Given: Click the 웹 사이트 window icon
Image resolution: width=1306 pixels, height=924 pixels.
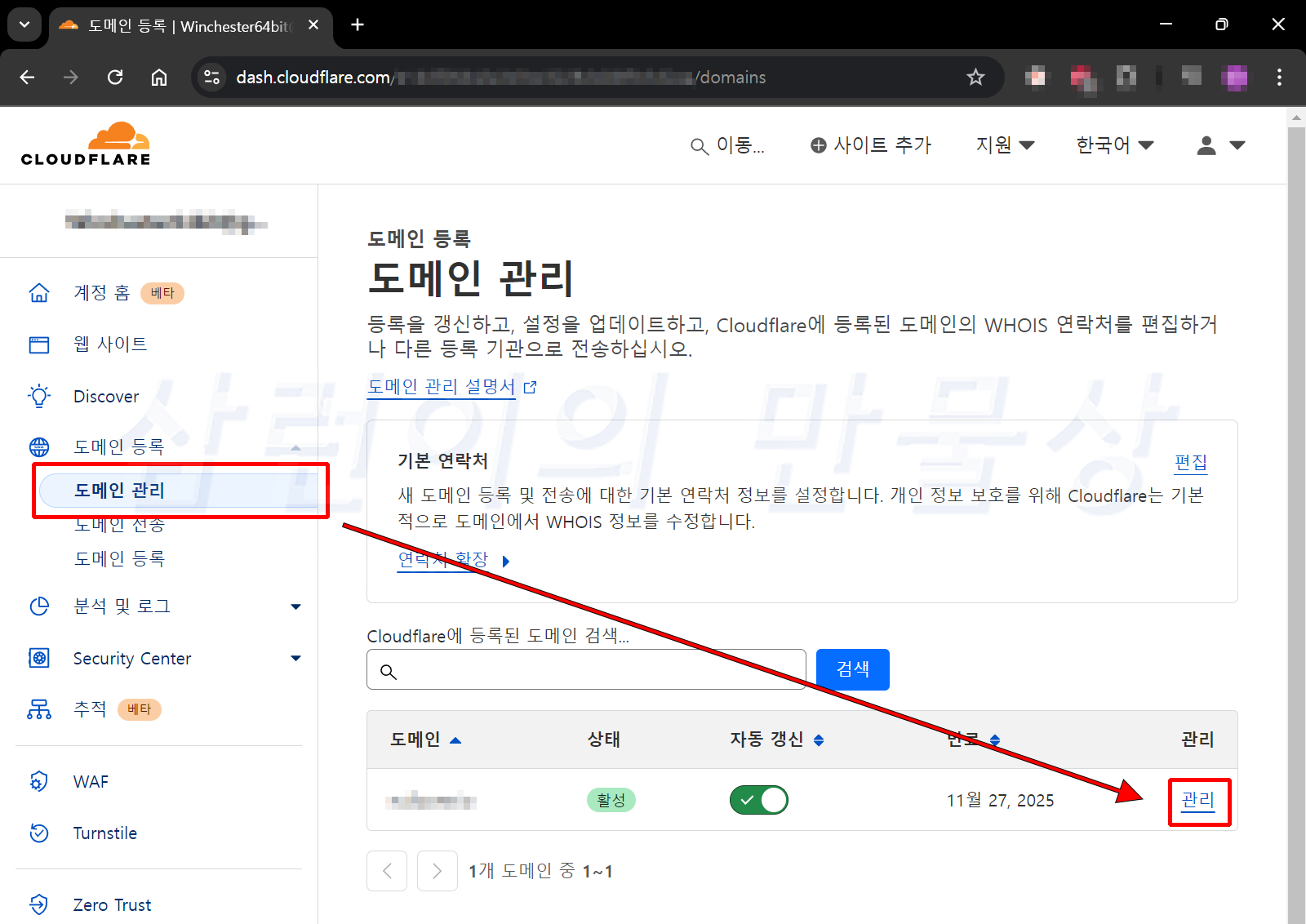Looking at the screenshot, I should [x=39, y=344].
